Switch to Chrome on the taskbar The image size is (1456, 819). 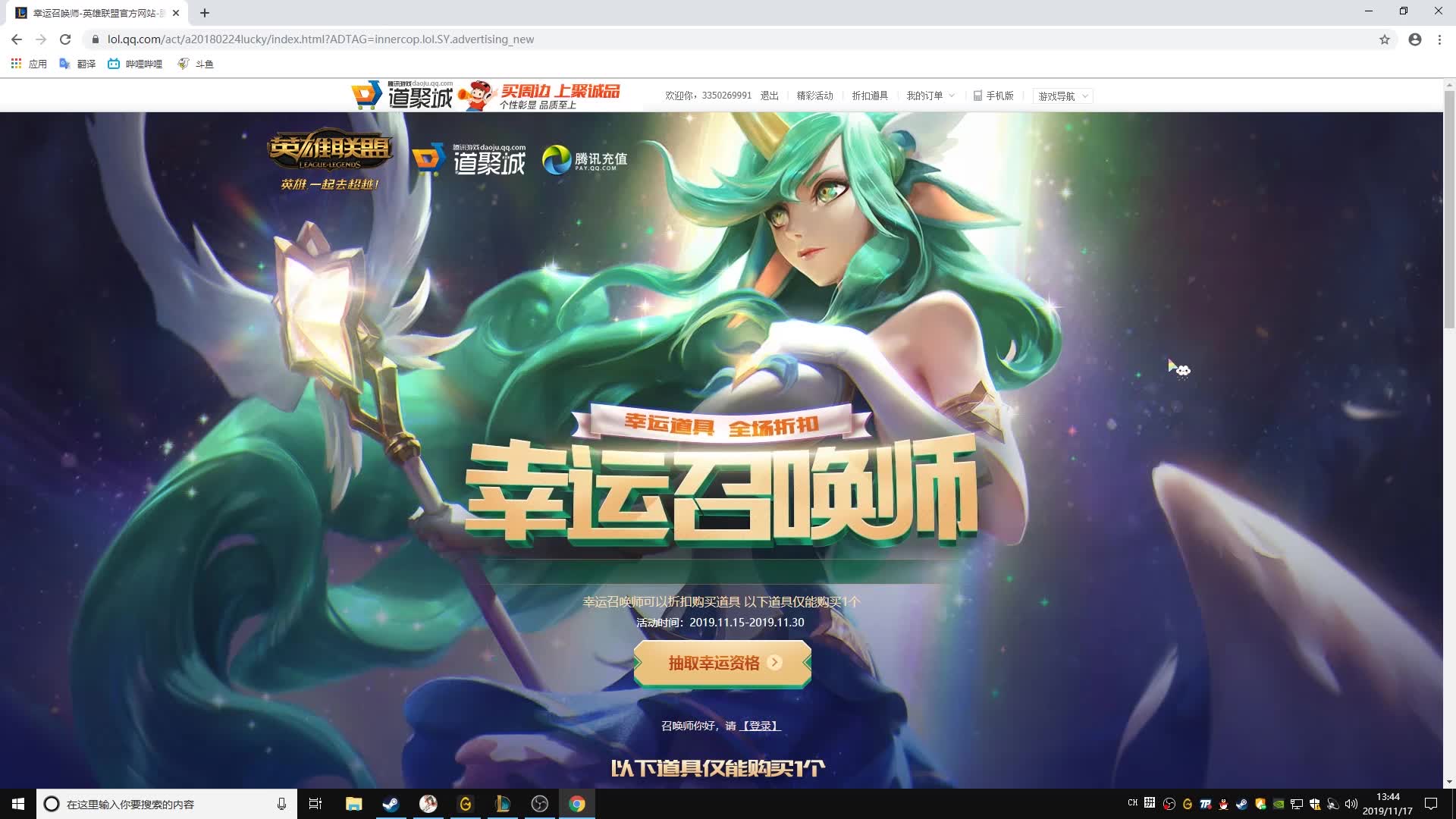(x=577, y=804)
